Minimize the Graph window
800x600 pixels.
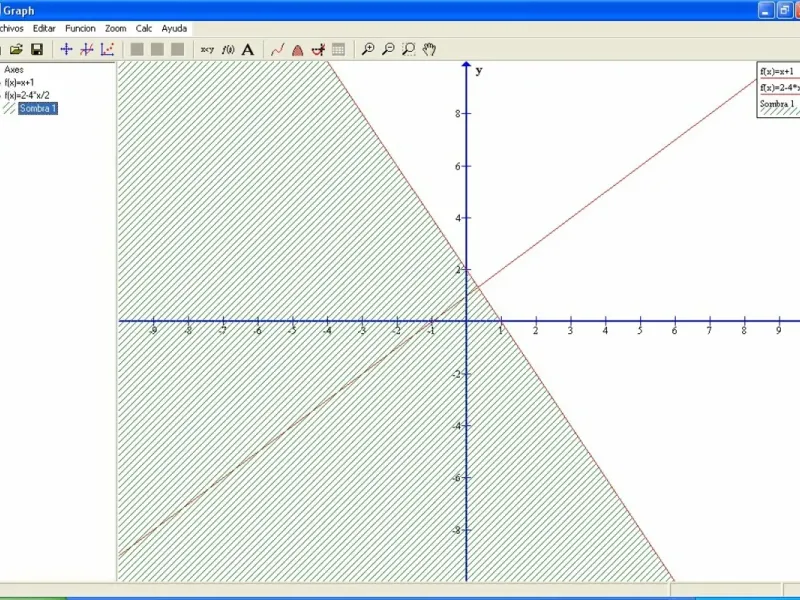point(766,10)
